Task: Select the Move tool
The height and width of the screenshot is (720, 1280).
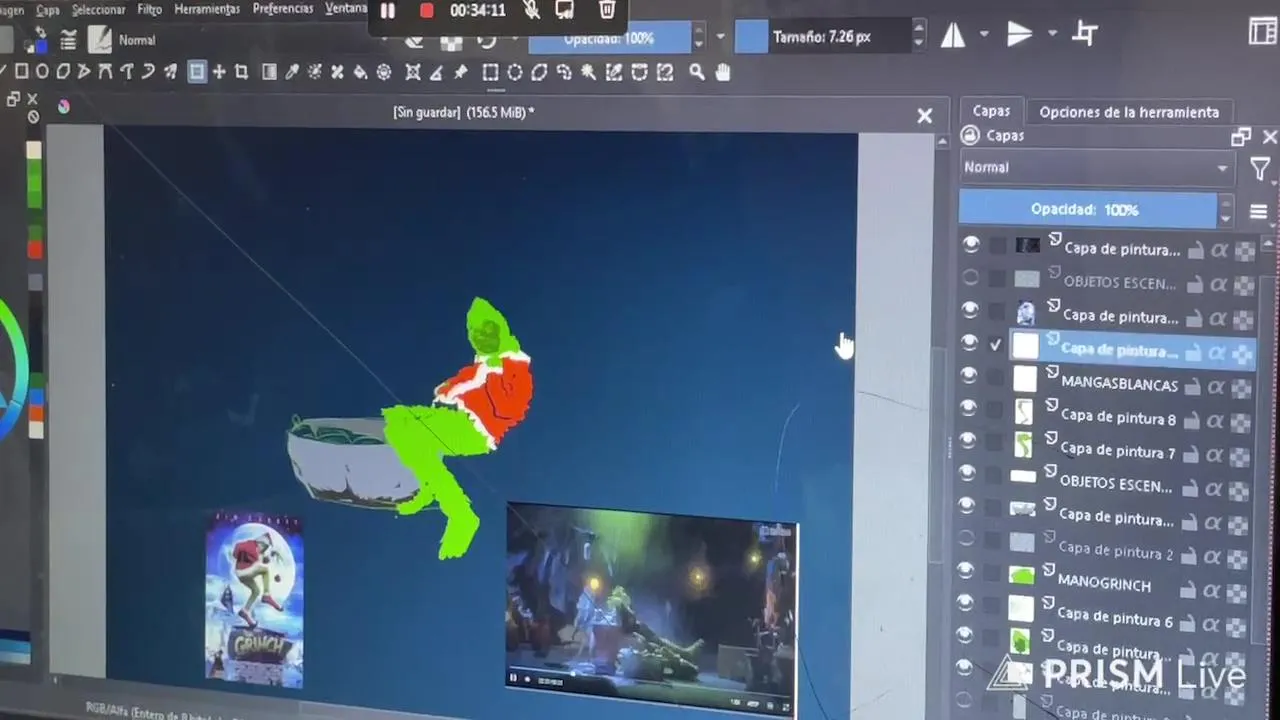Action: point(219,72)
